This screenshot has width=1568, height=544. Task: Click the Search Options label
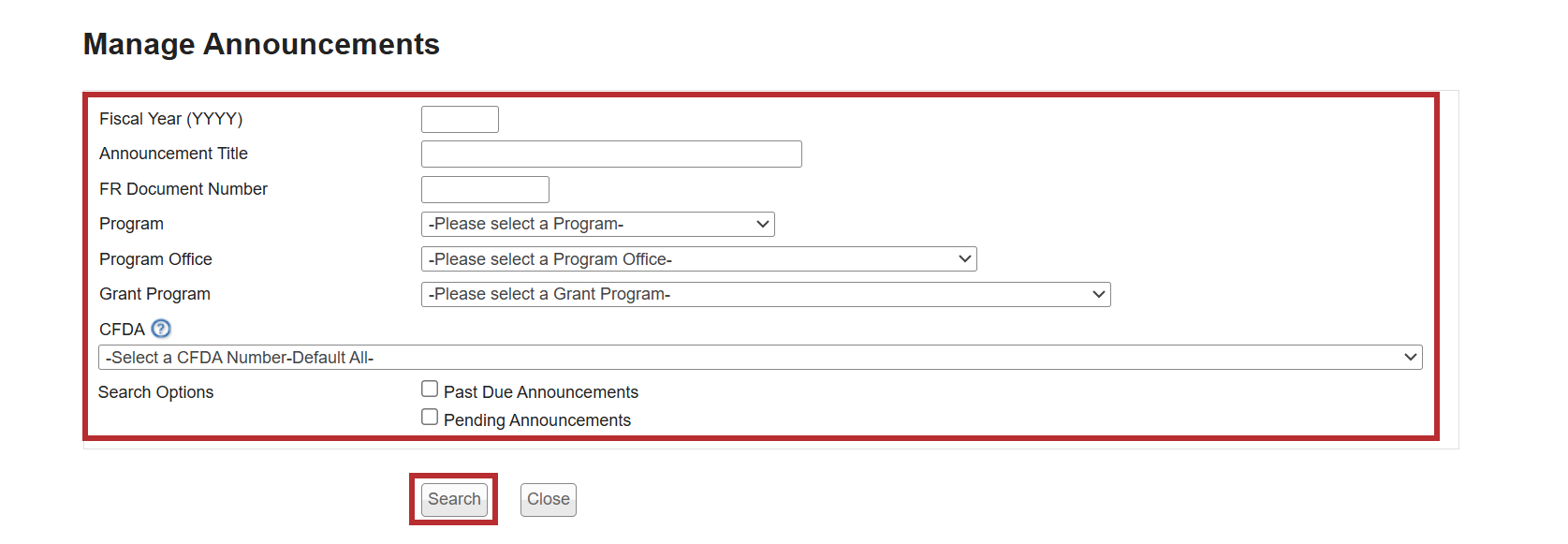(x=155, y=392)
